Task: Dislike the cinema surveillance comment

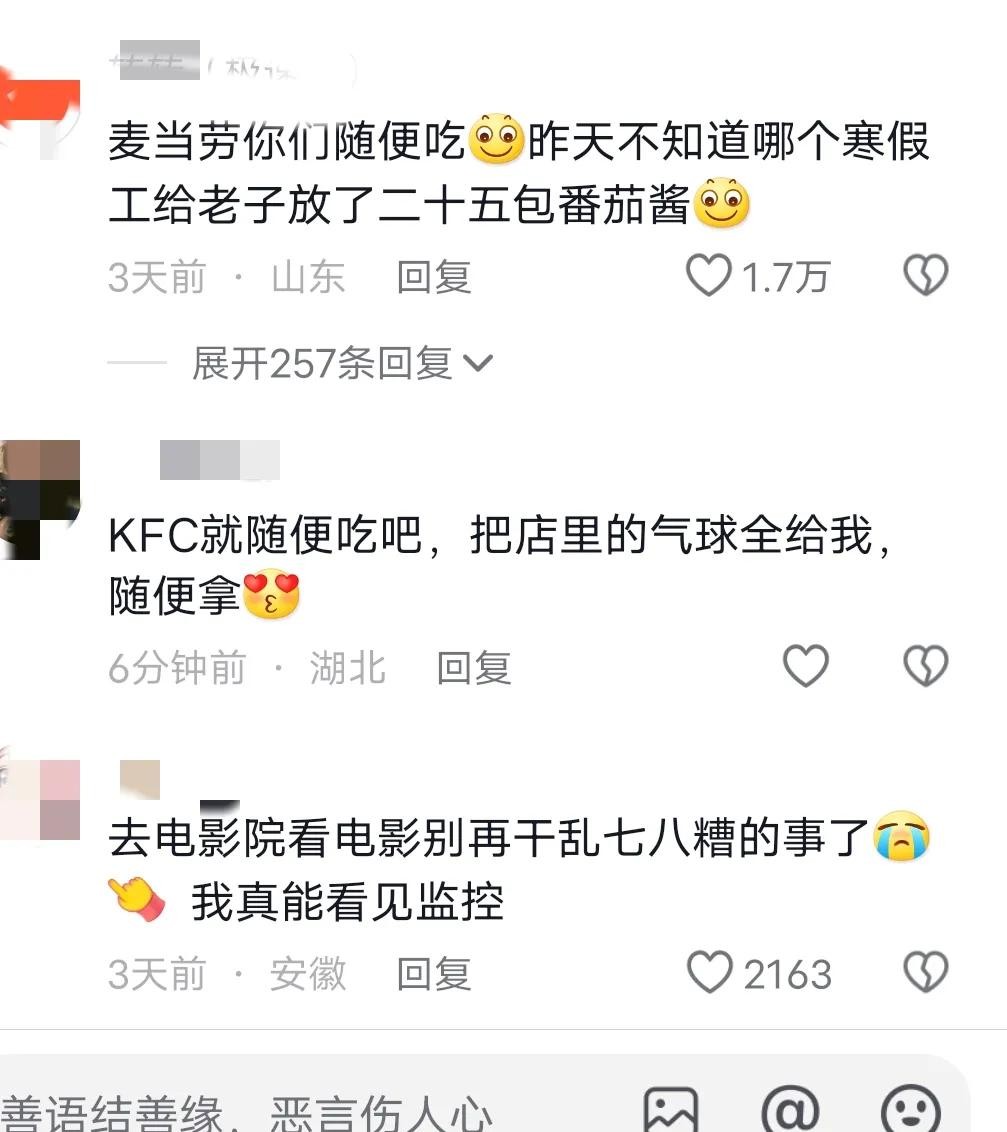Action: [x=925, y=972]
